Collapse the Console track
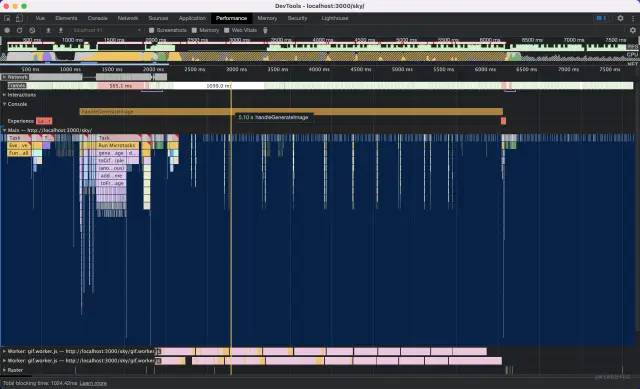Screen dimensions: 640x389 click(4, 104)
